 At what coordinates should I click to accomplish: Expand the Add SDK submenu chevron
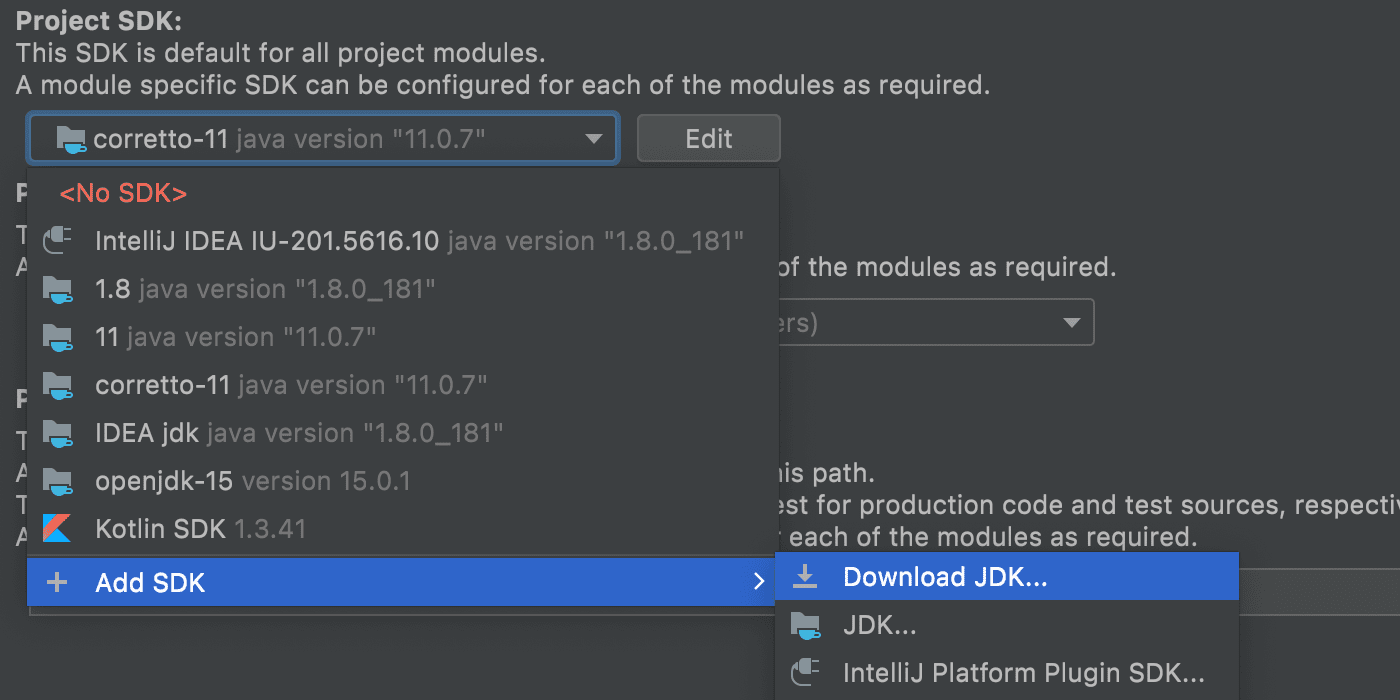point(758,581)
